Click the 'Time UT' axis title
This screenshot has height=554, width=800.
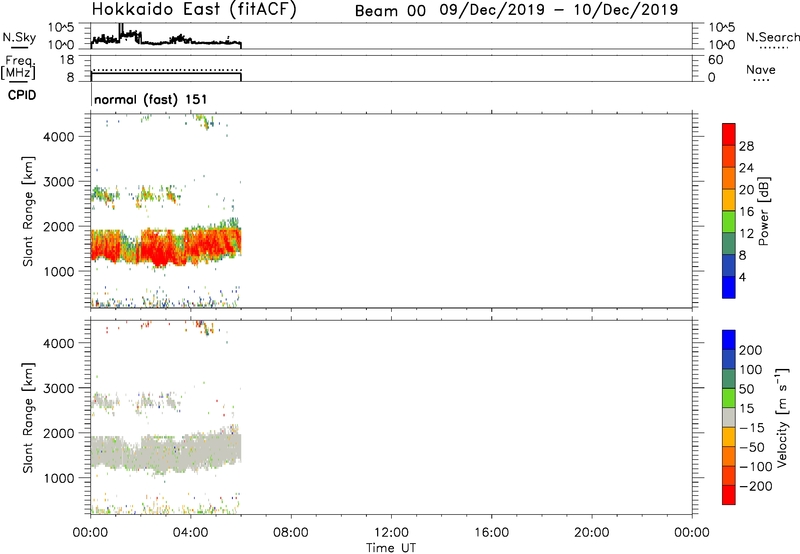[391, 548]
